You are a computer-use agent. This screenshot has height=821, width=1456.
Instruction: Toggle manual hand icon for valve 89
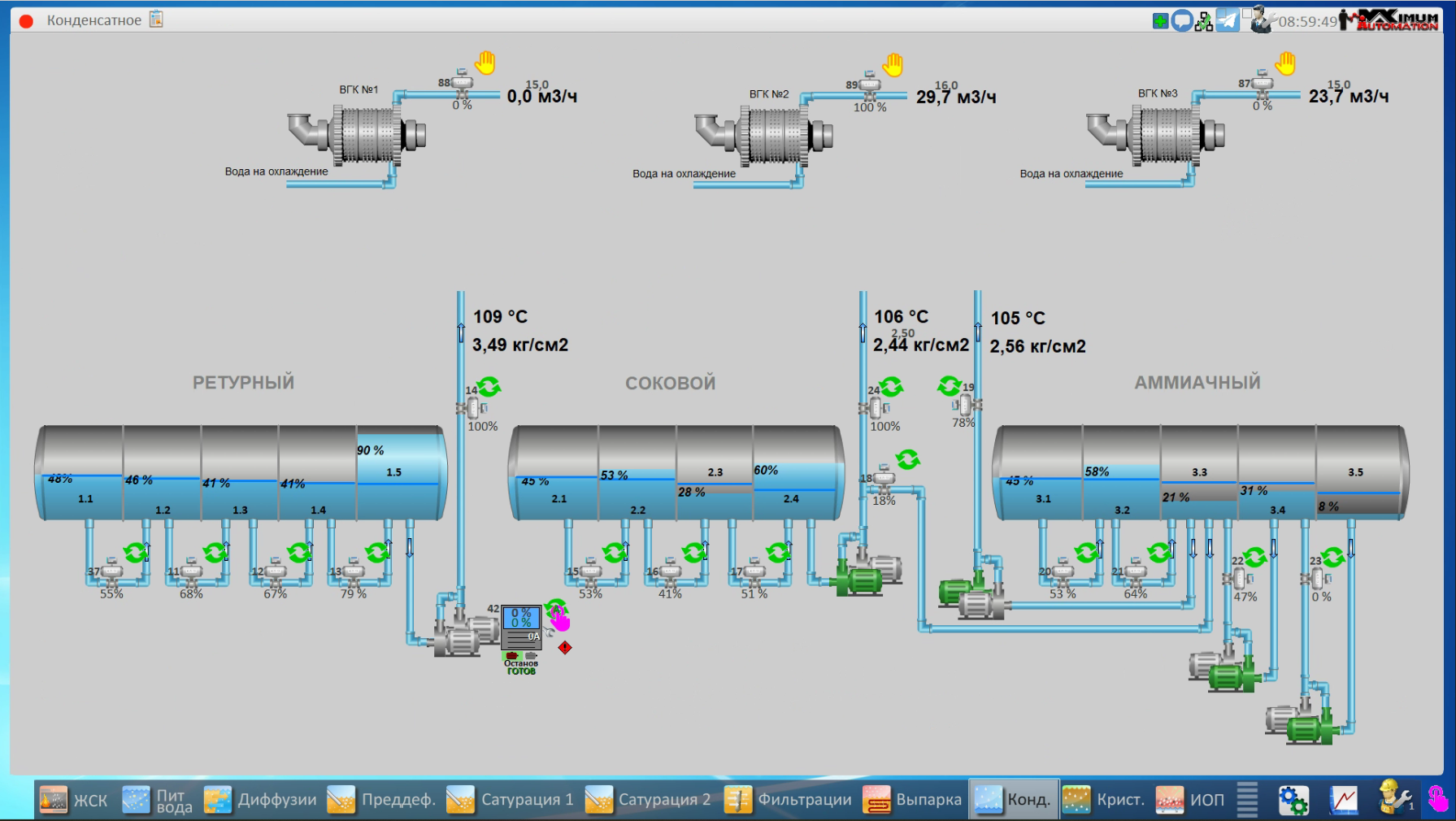[x=893, y=64]
